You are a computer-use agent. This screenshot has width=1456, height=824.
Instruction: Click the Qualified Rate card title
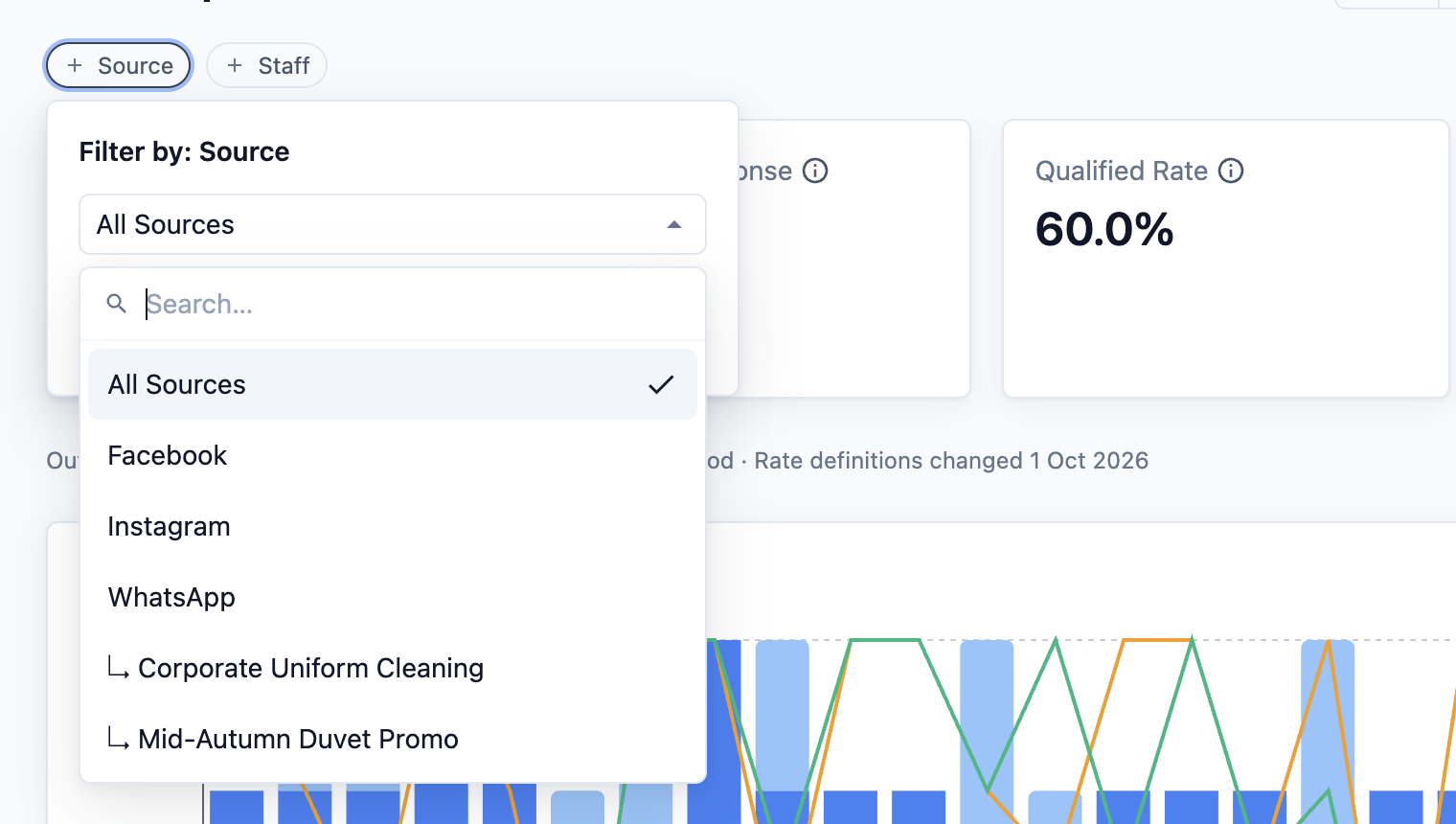click(x=1122, y=171)
